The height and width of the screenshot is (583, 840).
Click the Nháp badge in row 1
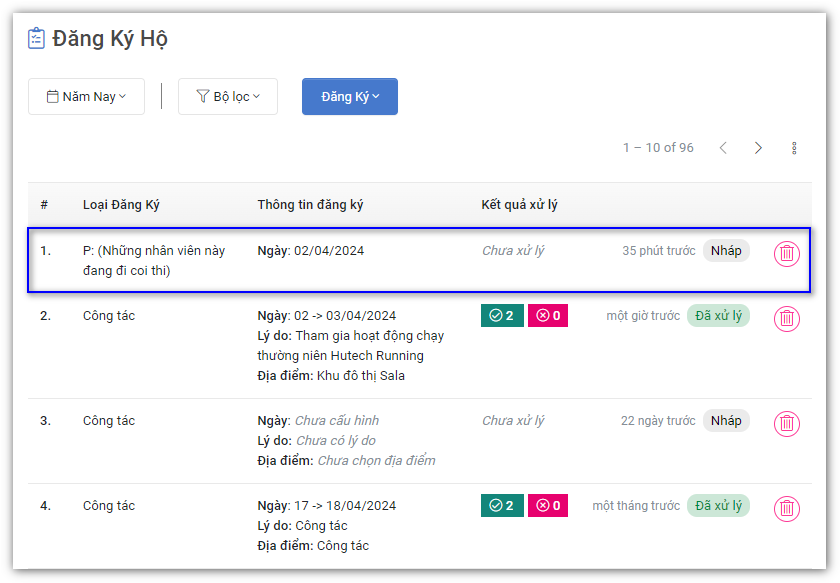(726, 251)
